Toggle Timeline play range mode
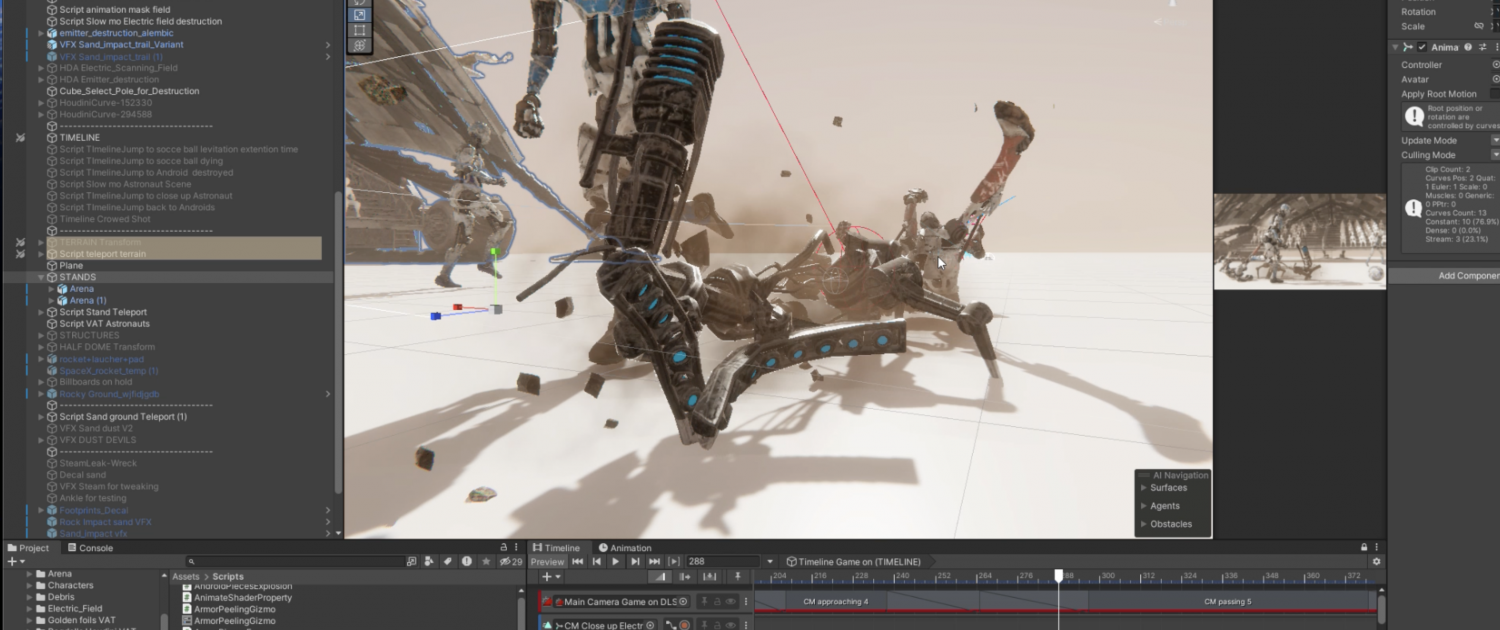This screenshot has width=1500, height=630. pos(674,562)
